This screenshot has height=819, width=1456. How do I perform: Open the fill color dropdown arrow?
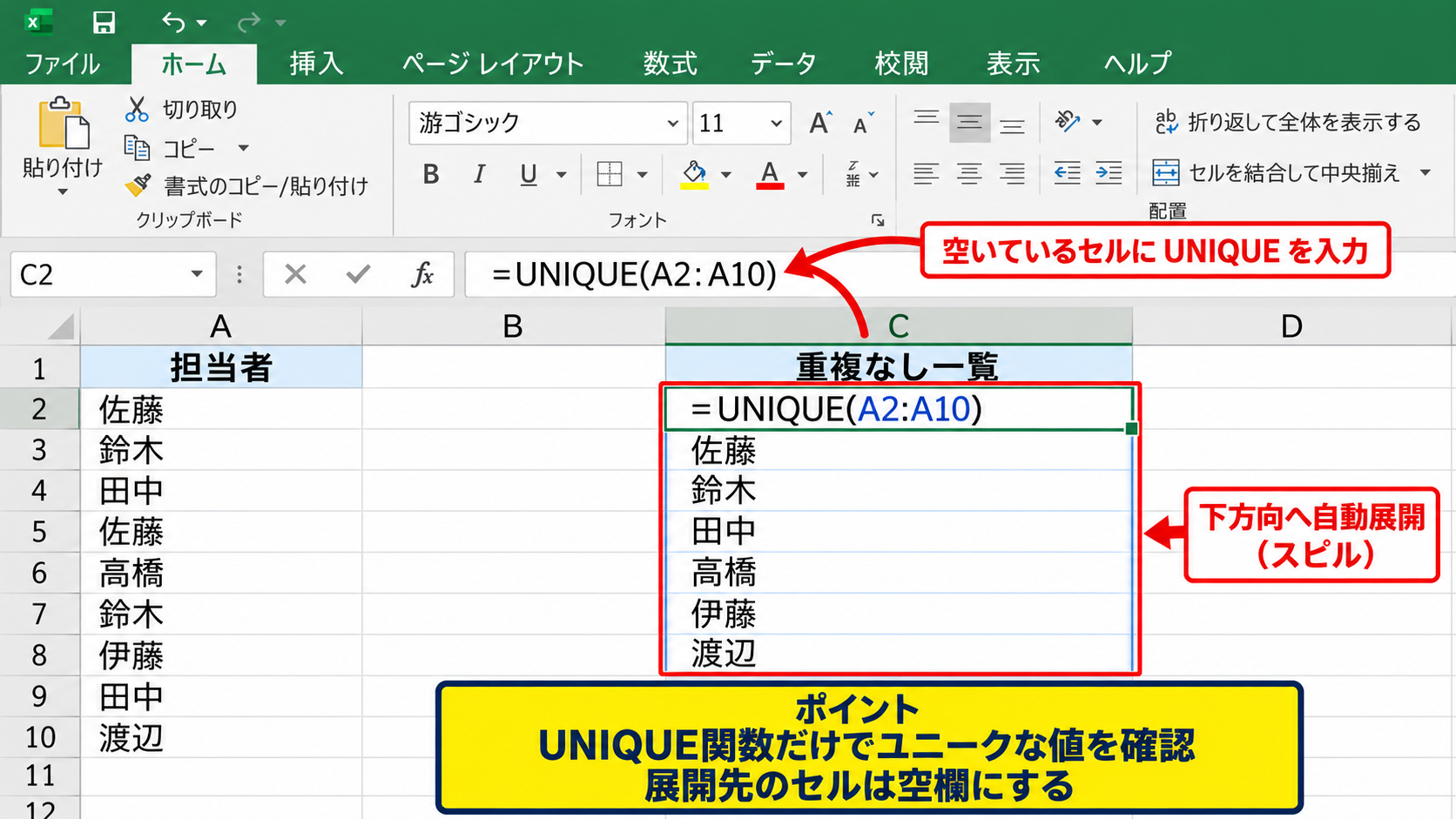(725, 175)
